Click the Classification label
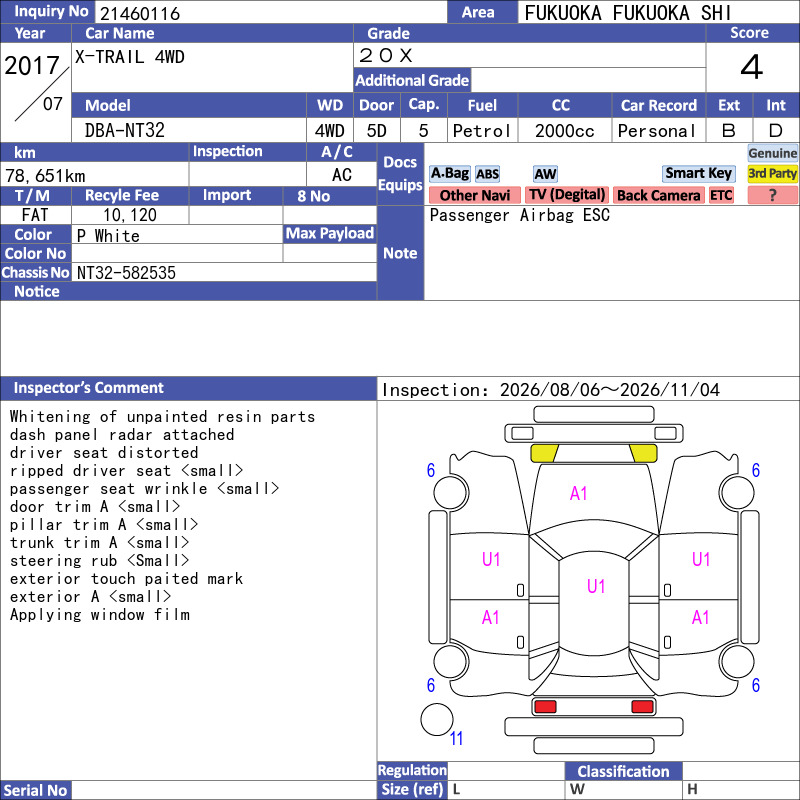Screen dimensions: 800x800 click(x=623, y=771)
